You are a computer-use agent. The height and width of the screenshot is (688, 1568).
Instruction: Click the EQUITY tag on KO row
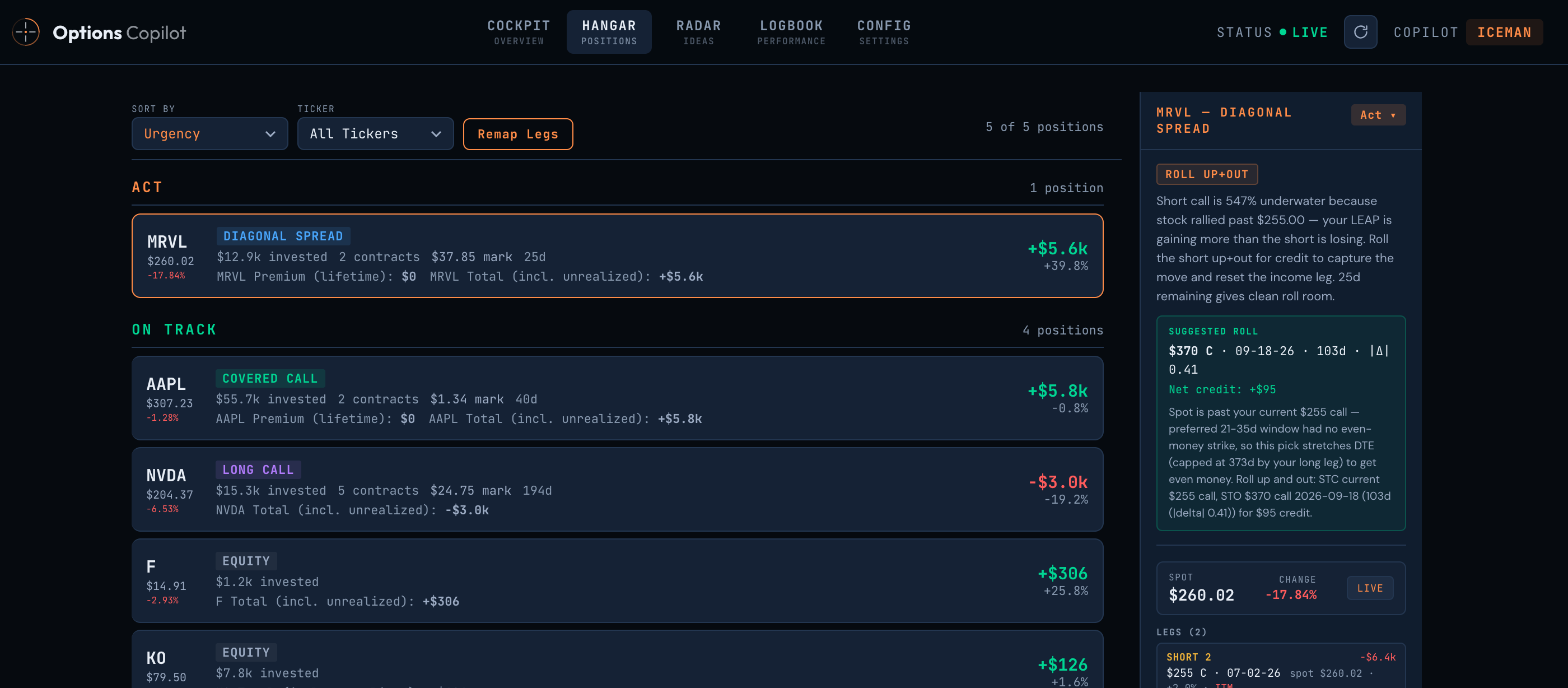tap(246, 653)
